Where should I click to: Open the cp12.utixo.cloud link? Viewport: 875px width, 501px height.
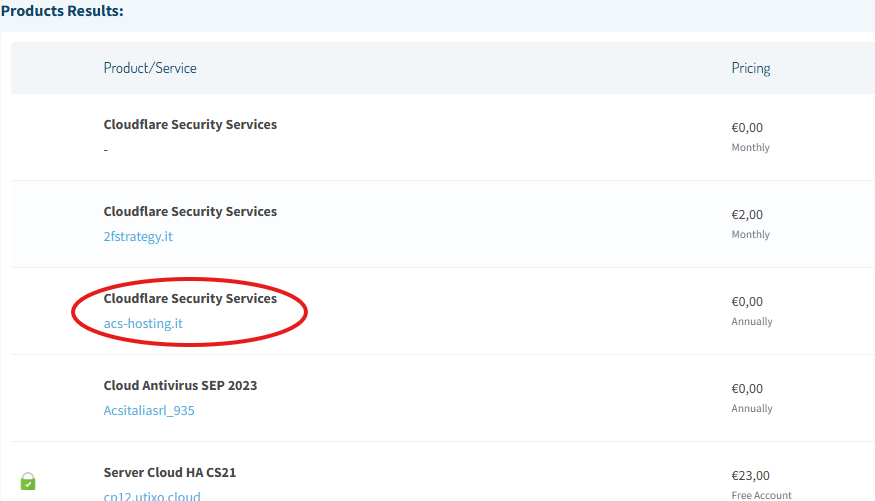point(152,496)
